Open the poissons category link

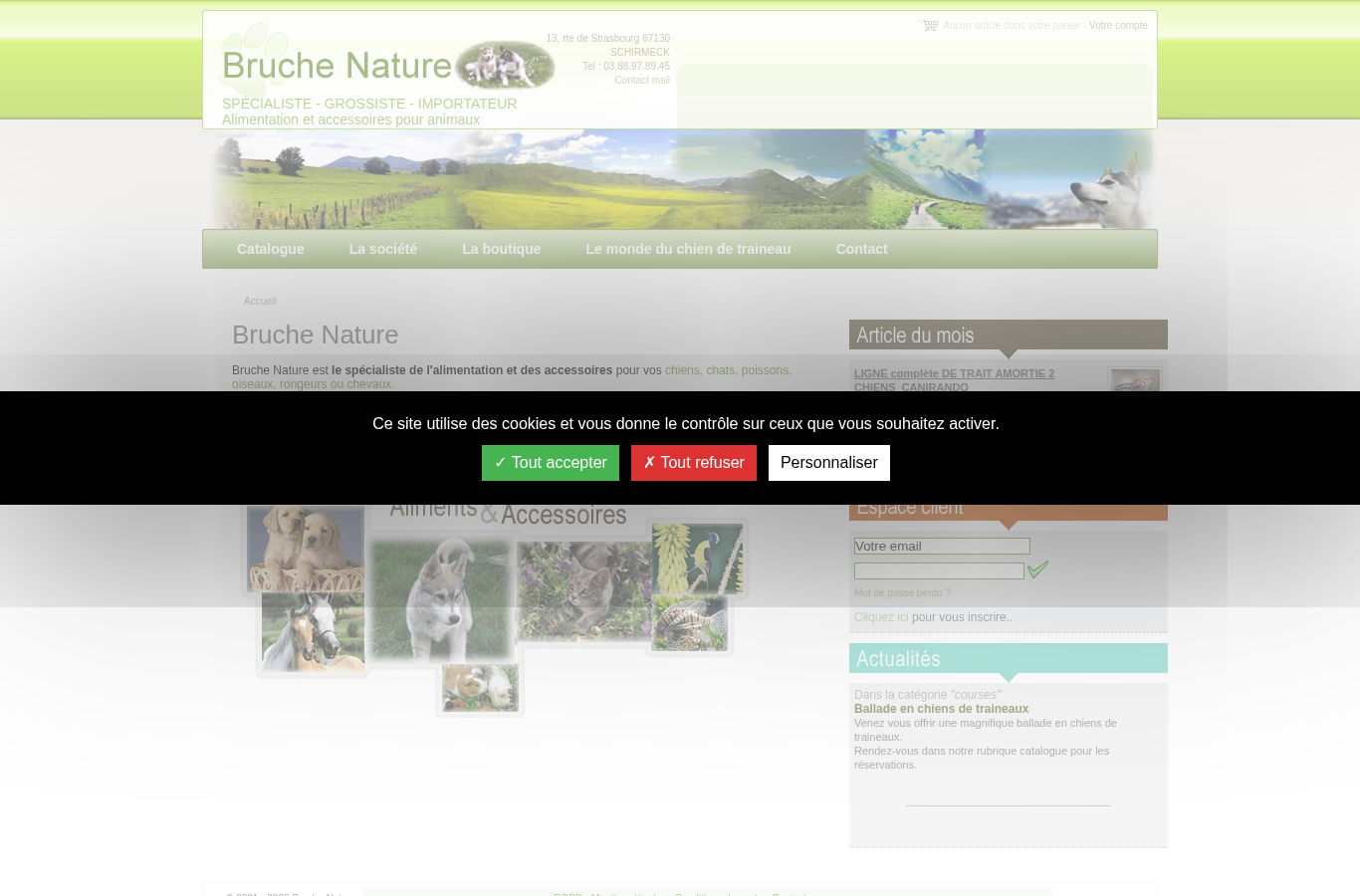(x=765, y=370)
